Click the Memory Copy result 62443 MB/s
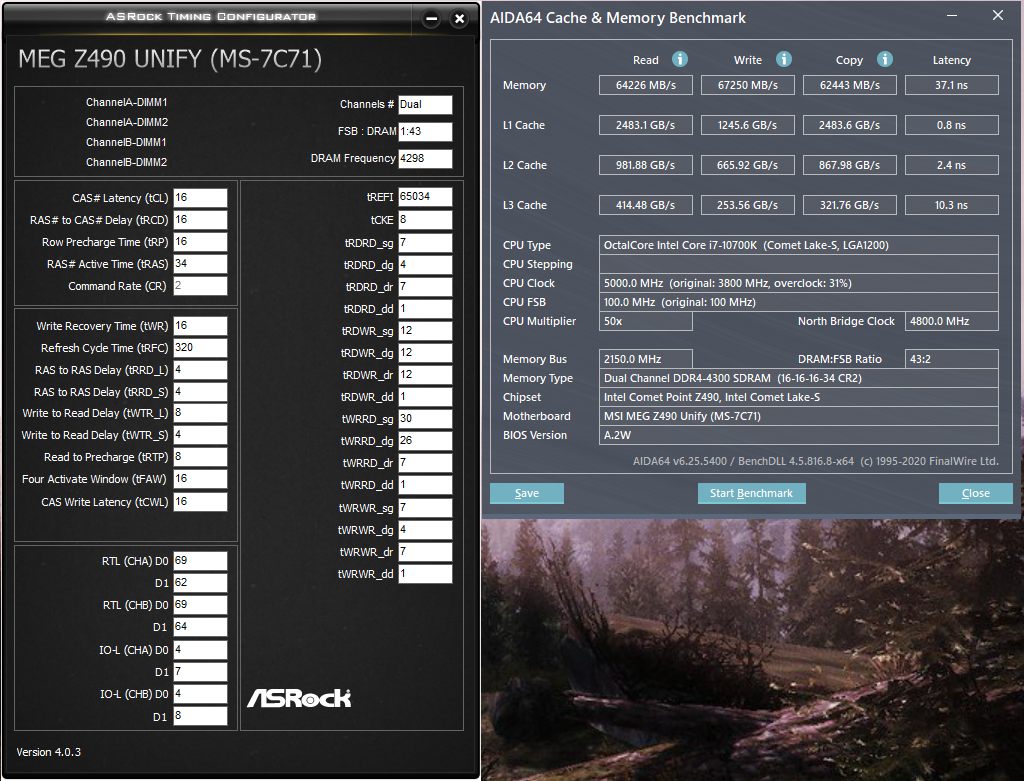 point(849,85)
